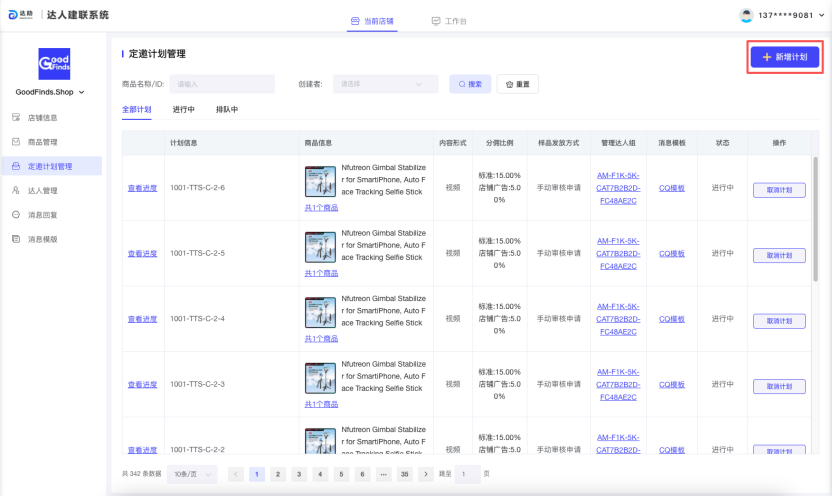The height and width of the screenshot is (496, 832).
Task: Click product thumbnail in first row
Action: (x=320, y=181)
